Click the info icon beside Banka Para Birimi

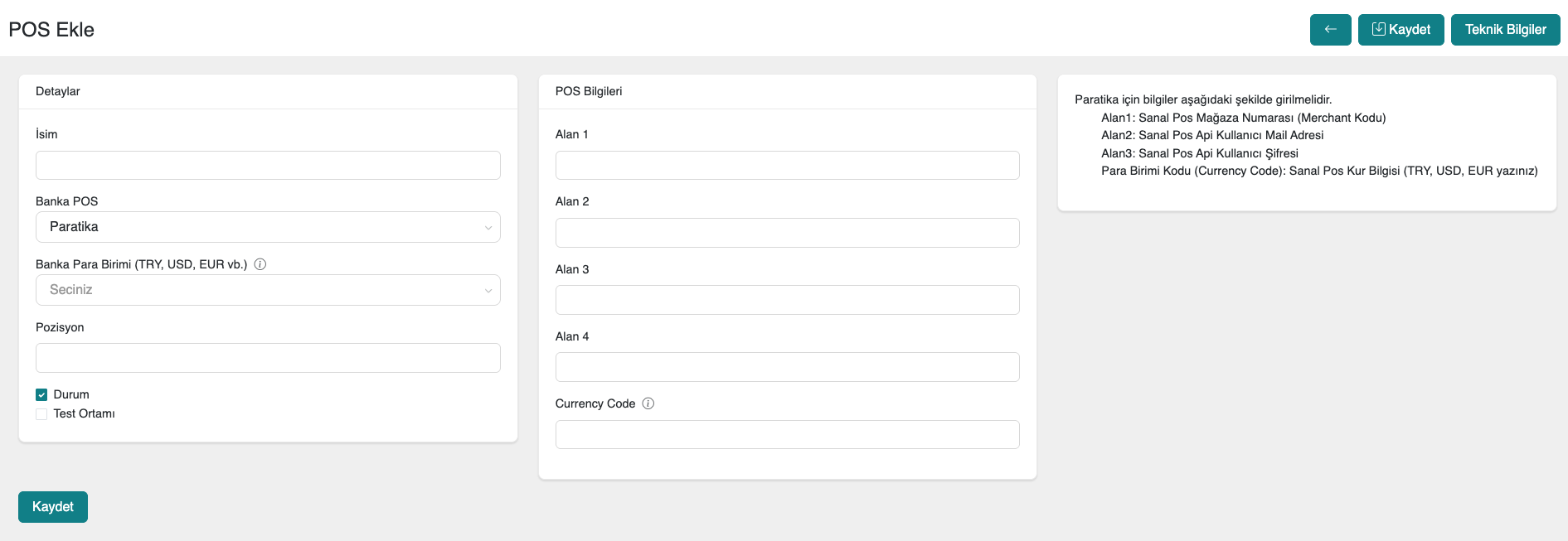click(x=260, y=264)
